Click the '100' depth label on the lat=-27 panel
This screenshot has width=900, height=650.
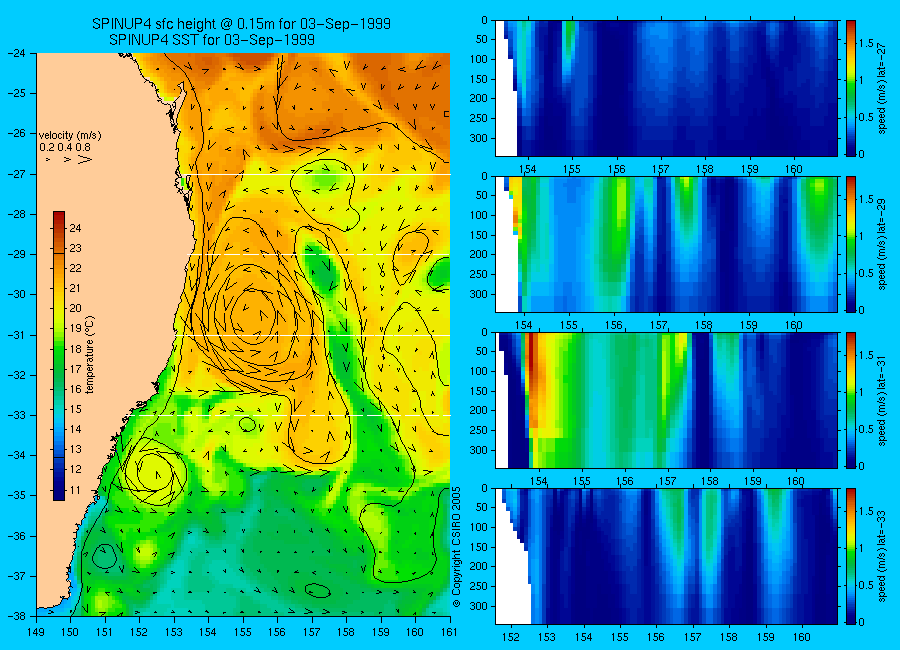[478, 59]
